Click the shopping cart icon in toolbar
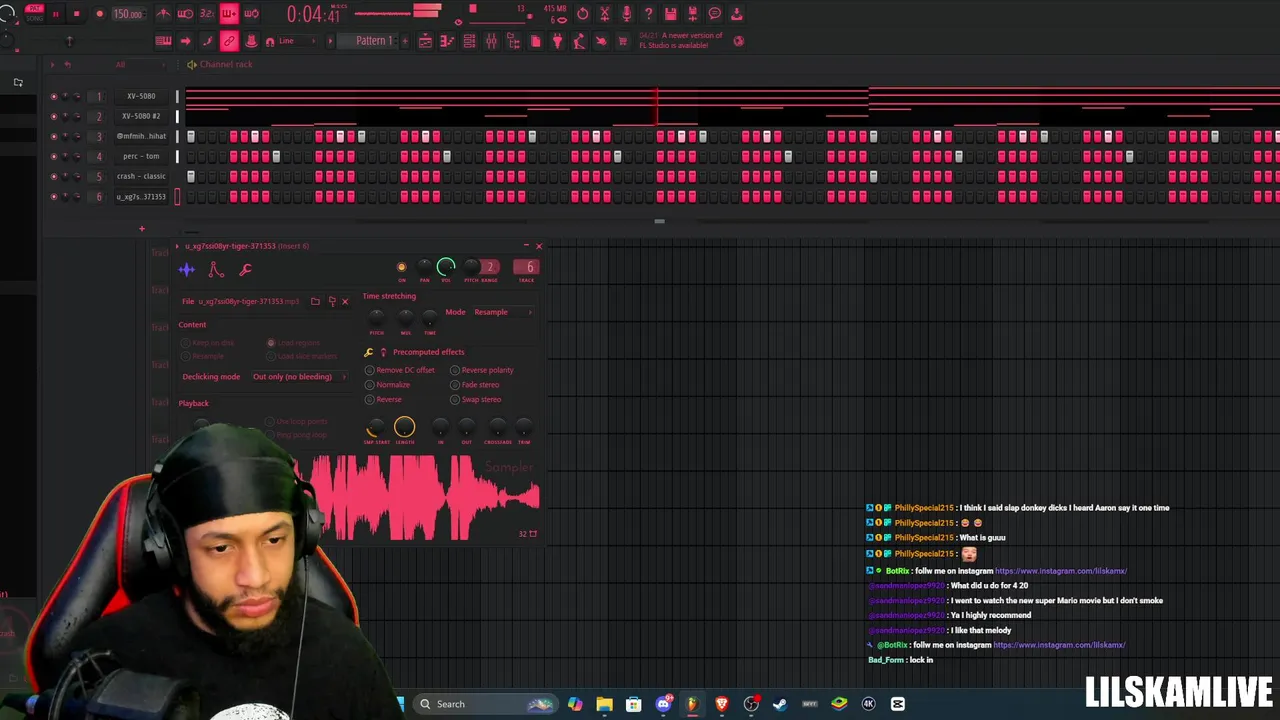The image size is (1280, 720). coord(624,41)
